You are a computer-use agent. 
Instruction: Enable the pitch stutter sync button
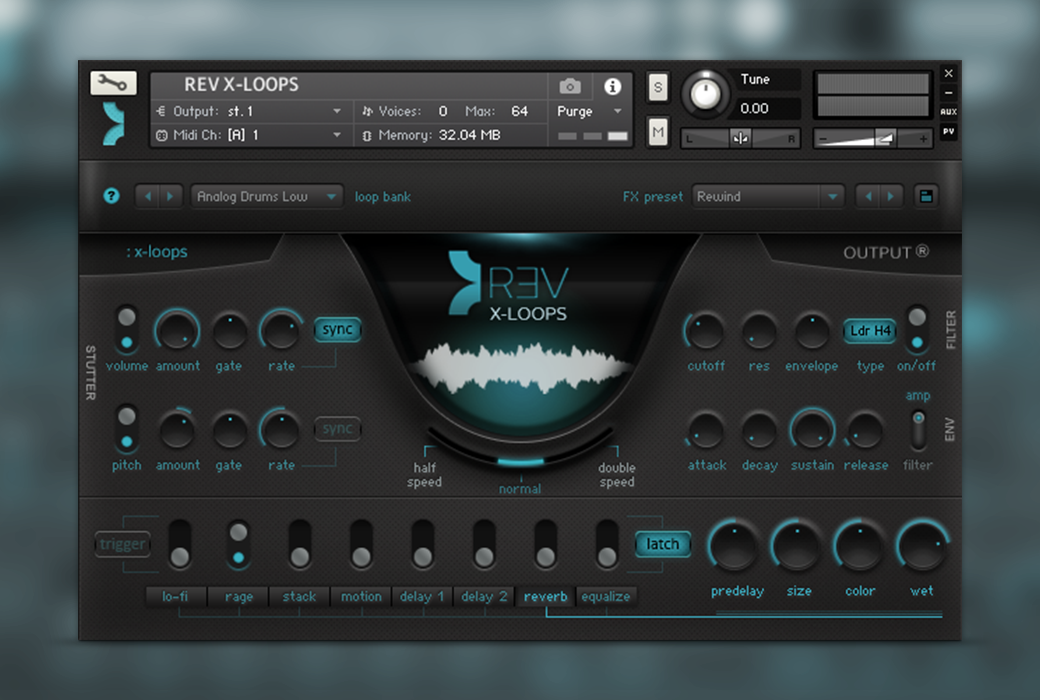[x=338, y=429]
